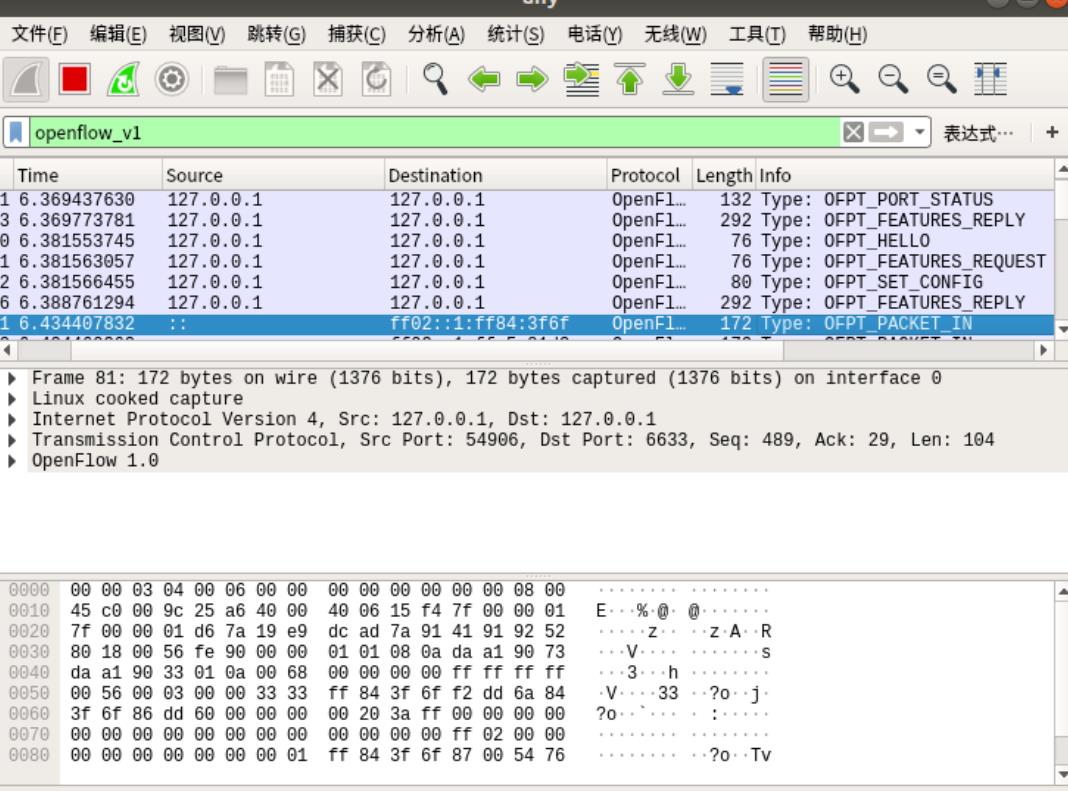Image resolution: width=1068 pixels, height=791 pixels.
Task: Reload this capture file icon
Action: [376, 80]
